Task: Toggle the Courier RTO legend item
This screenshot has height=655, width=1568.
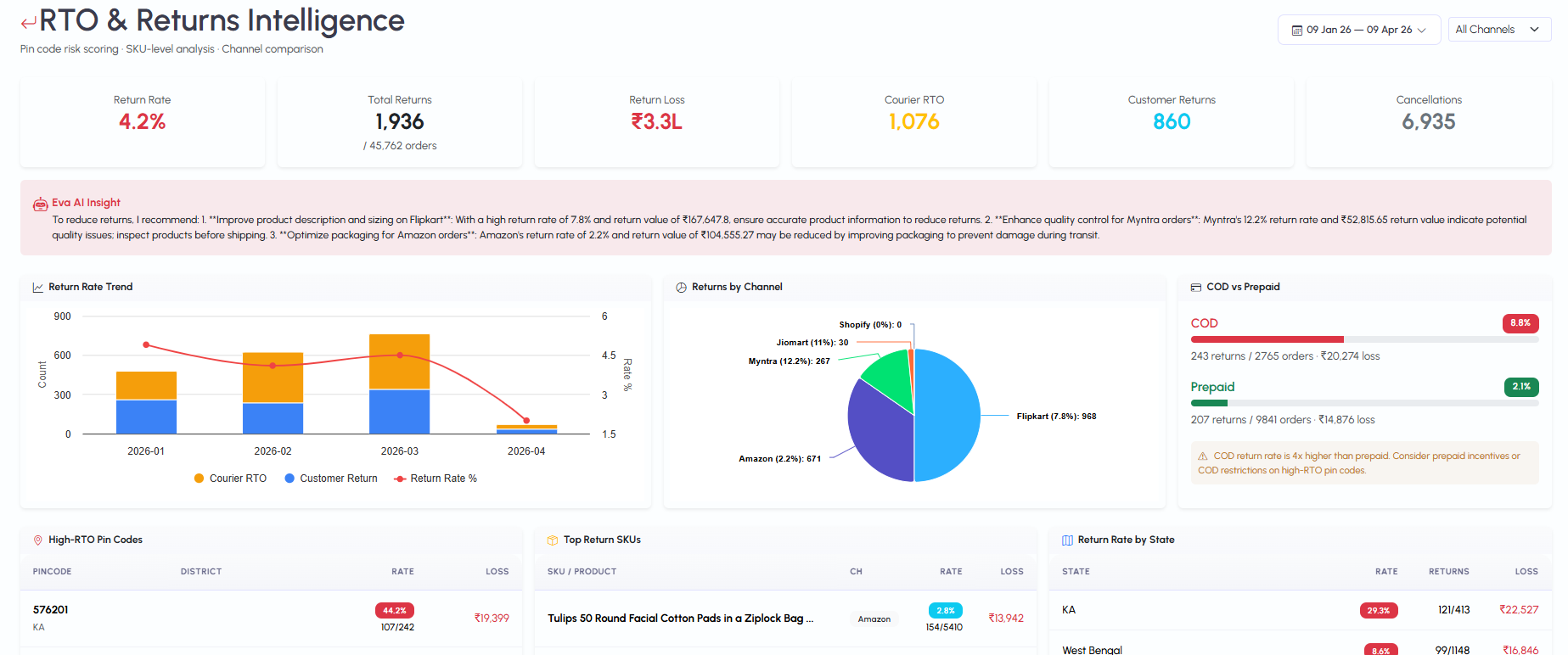Action: click(x=230, y=479)
